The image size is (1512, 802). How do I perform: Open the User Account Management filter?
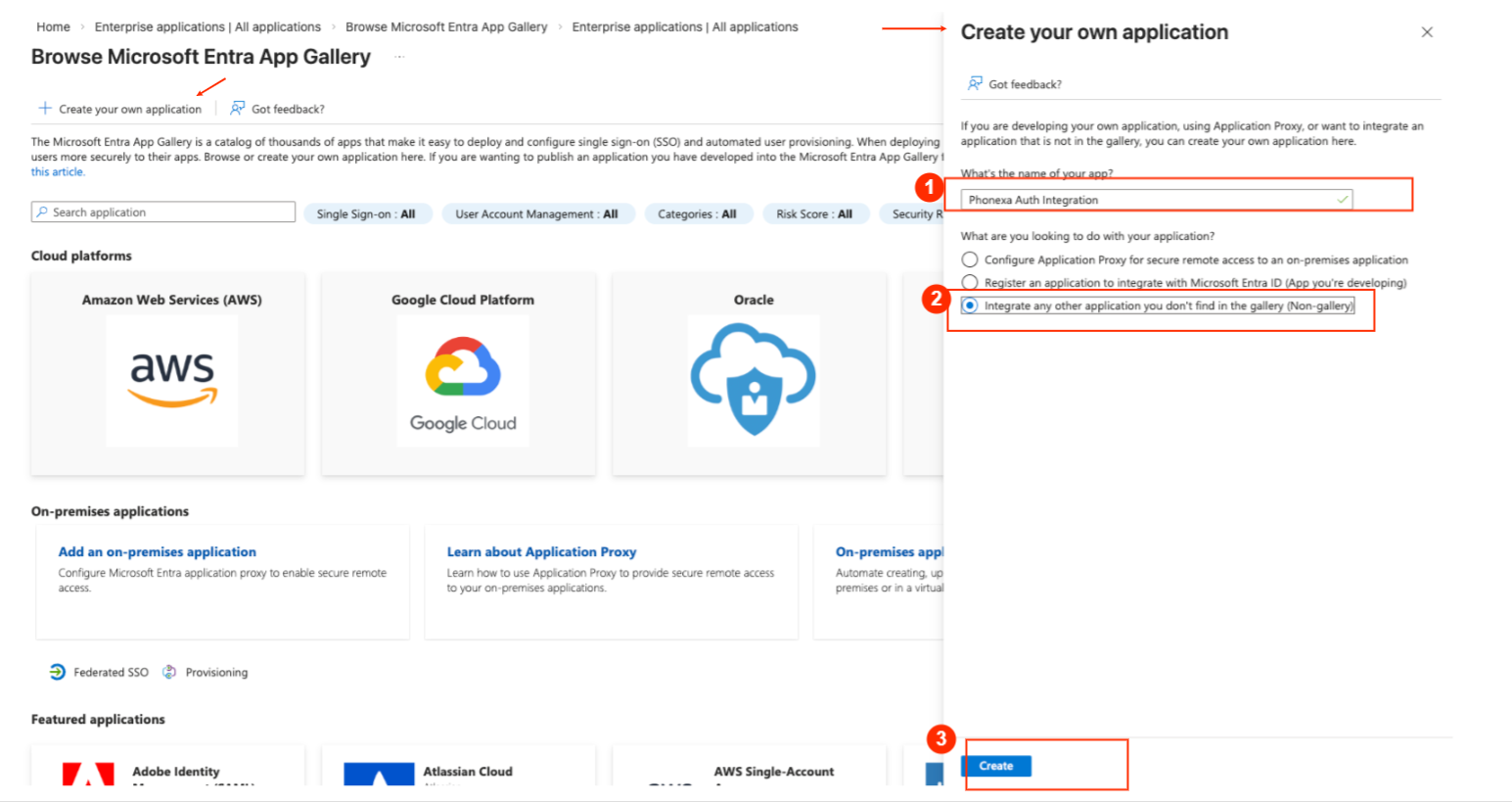pos(536,213)
